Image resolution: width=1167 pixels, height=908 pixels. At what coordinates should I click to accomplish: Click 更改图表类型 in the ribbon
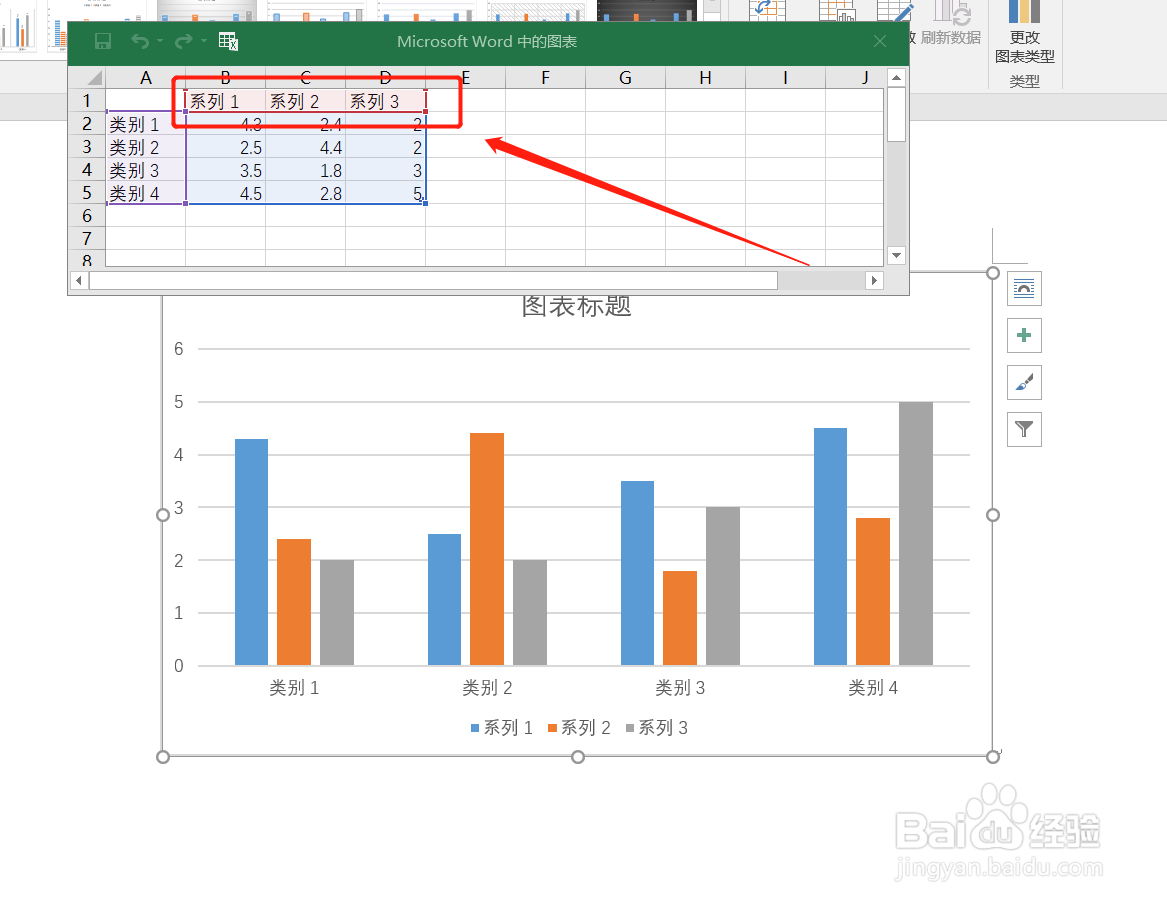click(1024, 33)
